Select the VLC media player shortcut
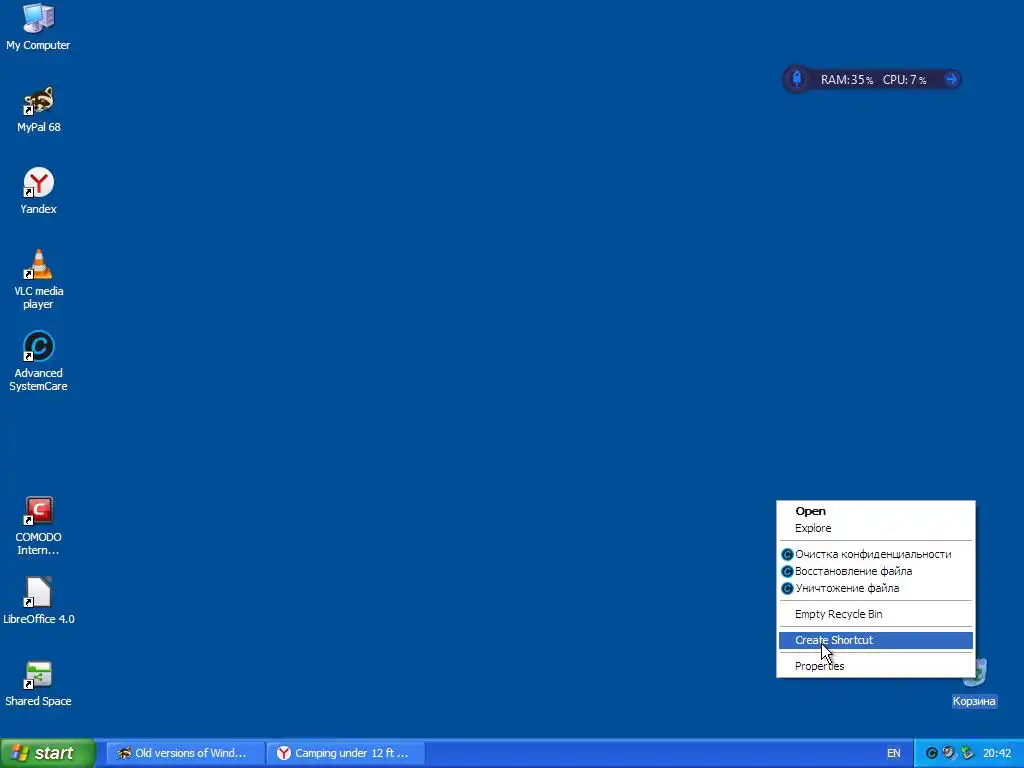 tap(39, 279)
